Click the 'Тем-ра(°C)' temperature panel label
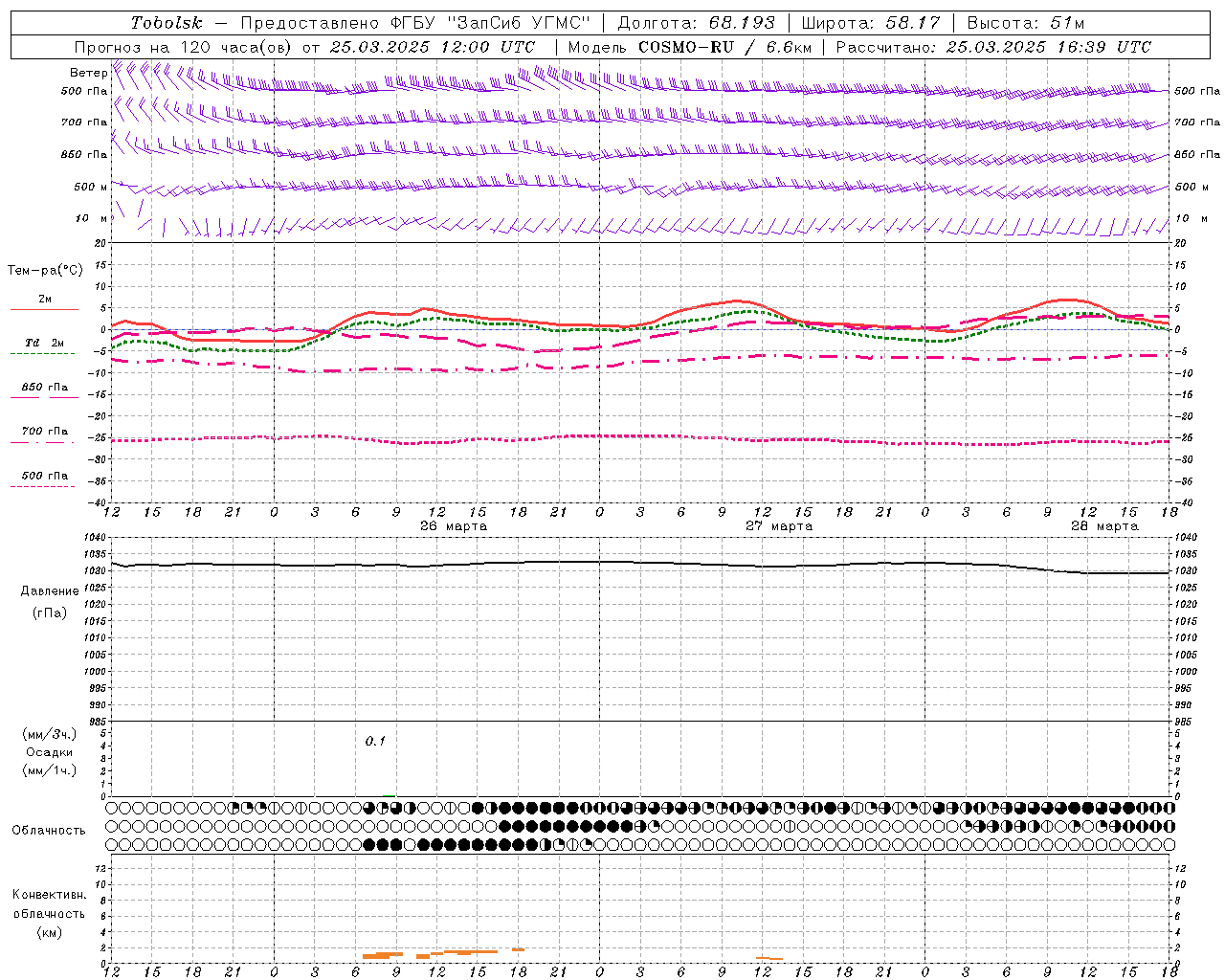The width and height of the screenshot is (1225, 980). pyautogui.click(x=45, y=270)
